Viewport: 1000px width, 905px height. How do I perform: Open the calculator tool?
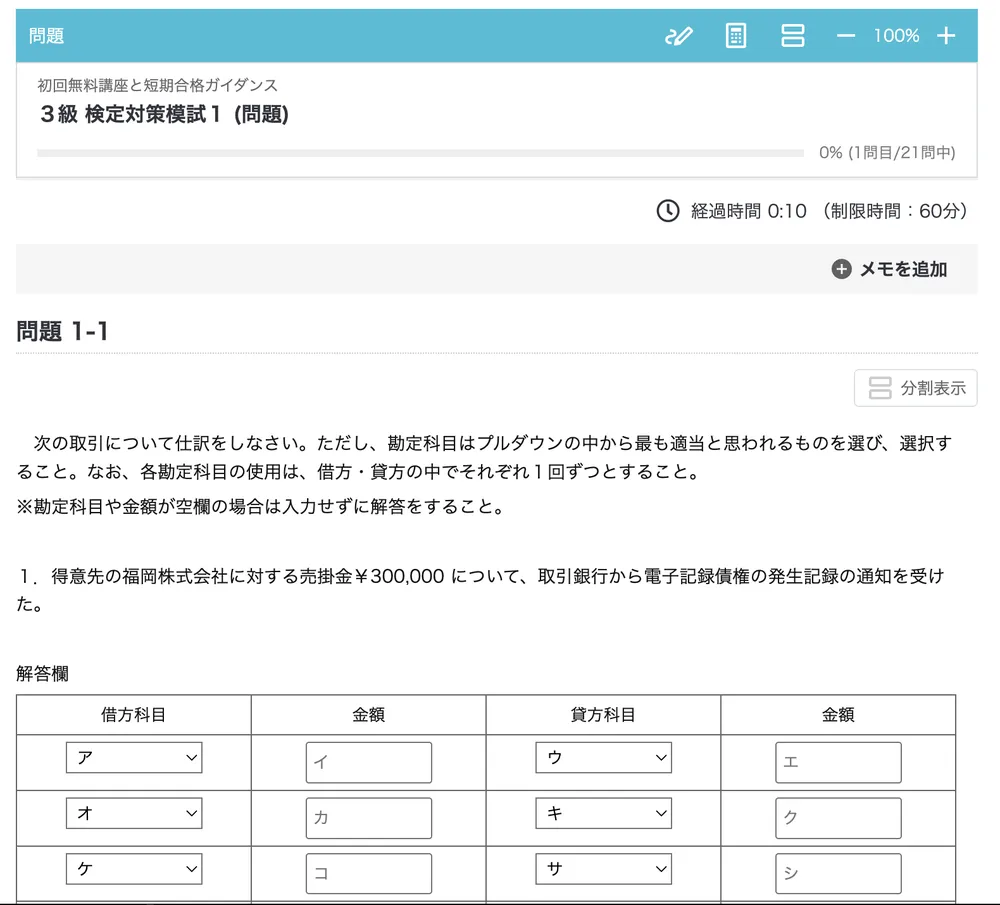point(735,36)
